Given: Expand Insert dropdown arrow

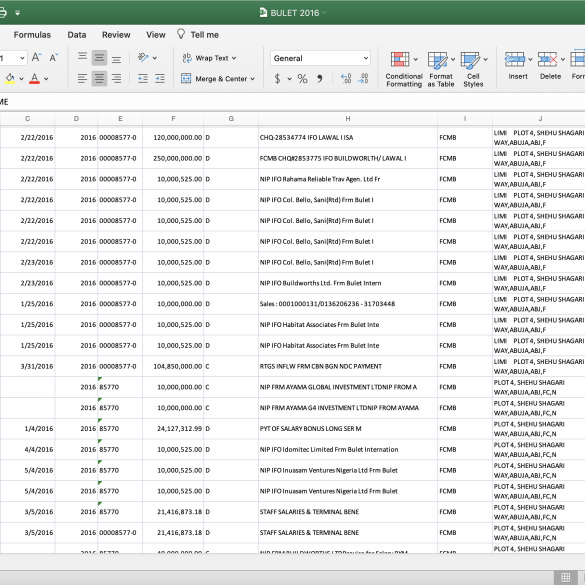Looking at the screenshot, I should coord(530,59).
